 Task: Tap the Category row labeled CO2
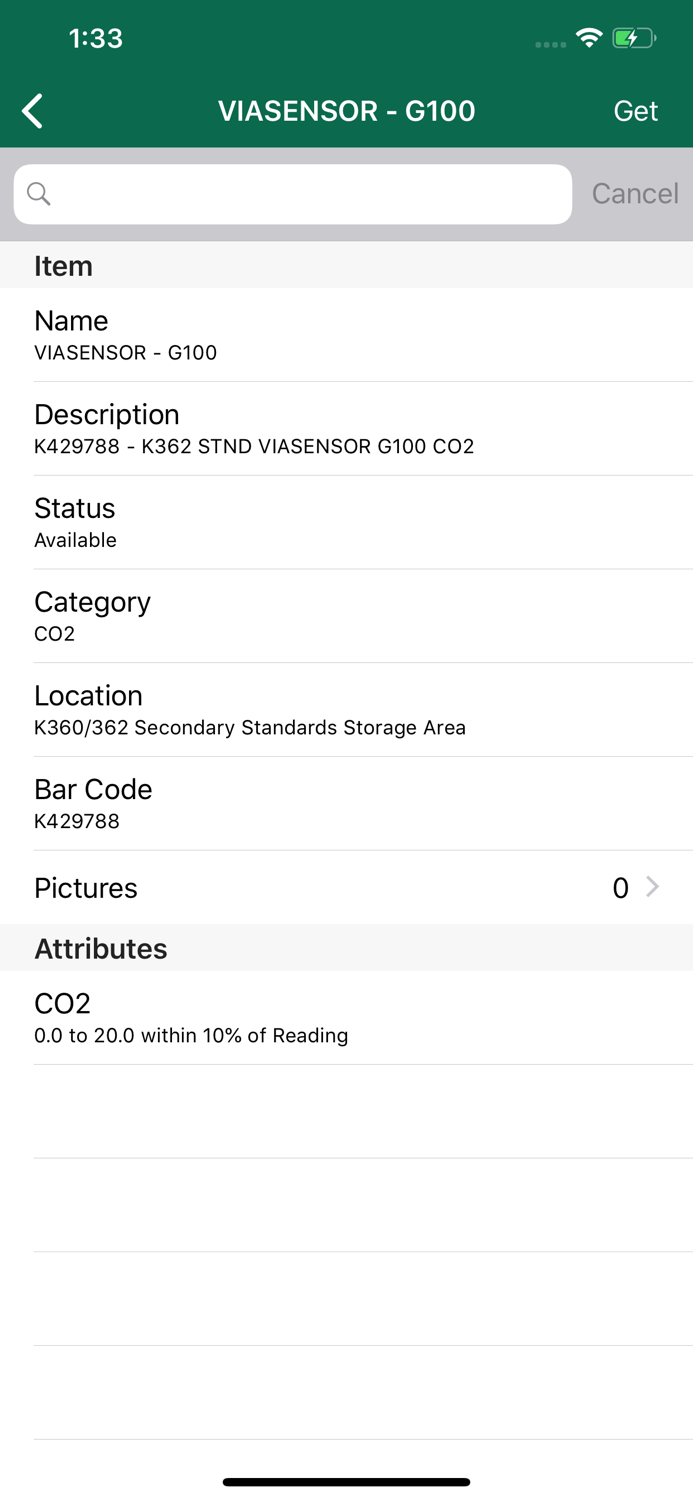346,615
